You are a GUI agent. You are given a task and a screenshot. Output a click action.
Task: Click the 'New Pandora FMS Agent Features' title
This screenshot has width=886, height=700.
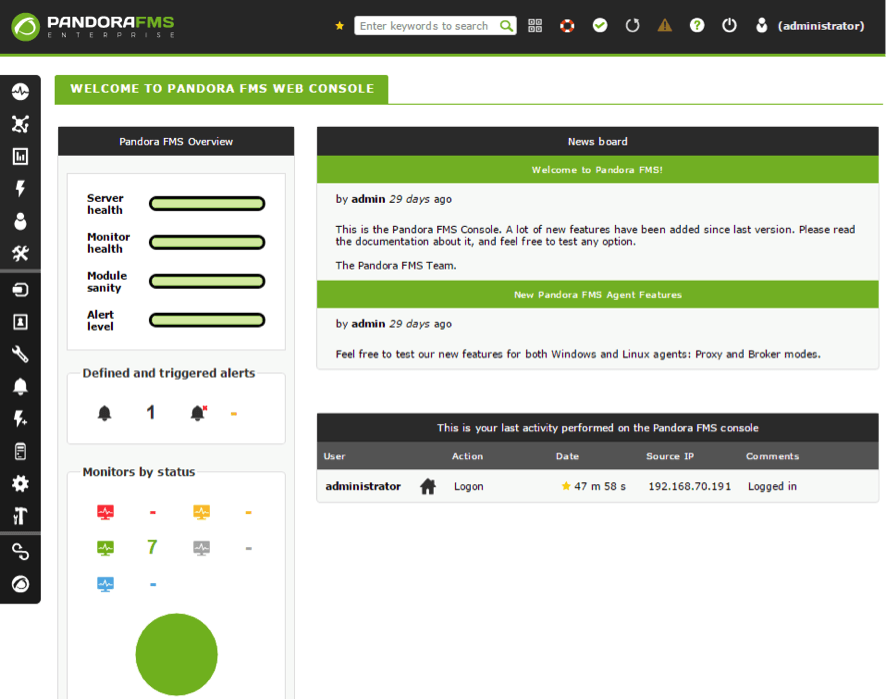point(598,295)
